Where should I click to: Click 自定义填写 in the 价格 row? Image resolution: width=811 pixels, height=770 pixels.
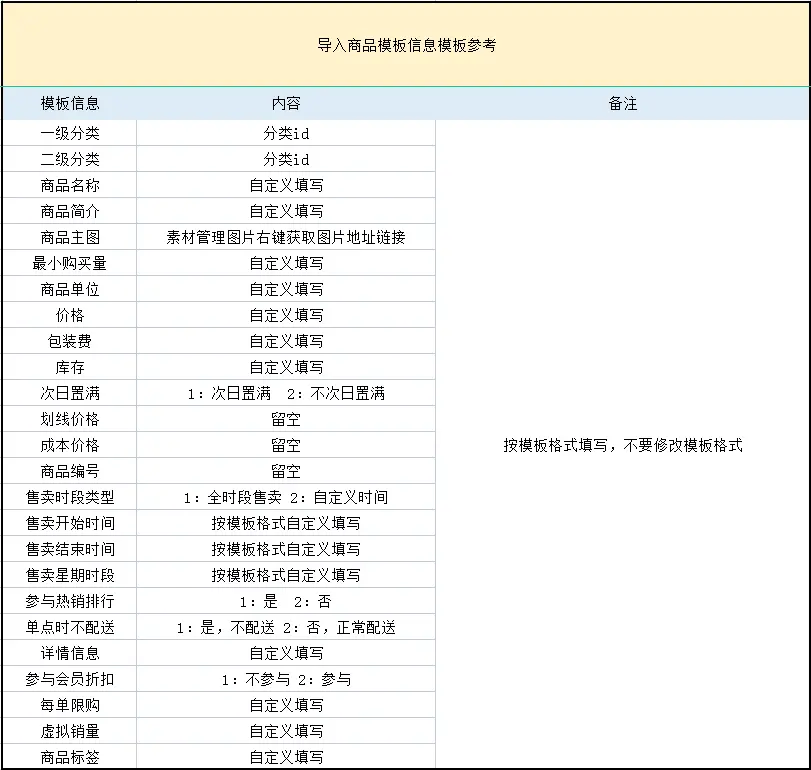pos(286,315)
